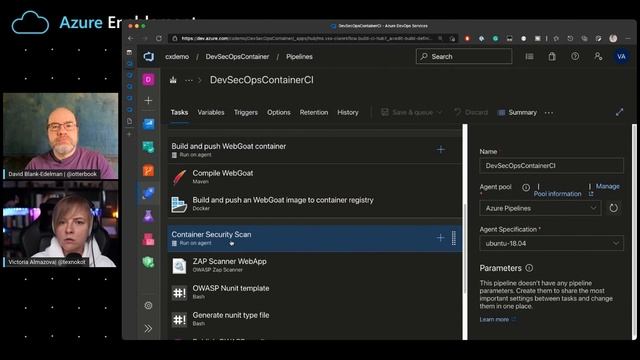Image resolution: width=640 pixels, height=360 pixels.
Task: Switch to the History tab
Action: pos(348,112)
